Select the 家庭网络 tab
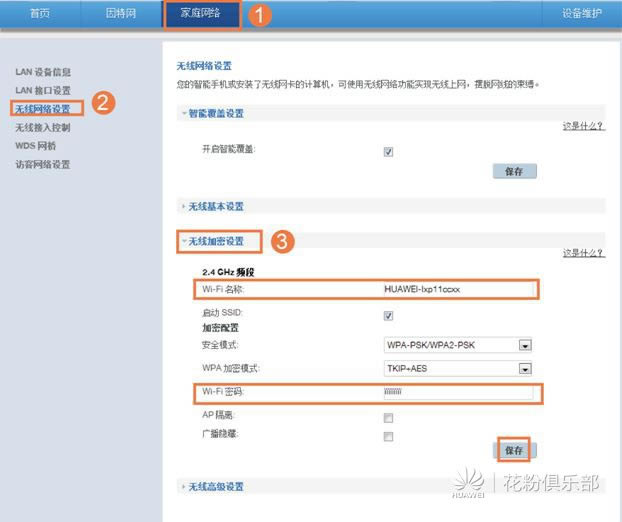The width and height of the screenshot is (622, 522). coord(201,14)
